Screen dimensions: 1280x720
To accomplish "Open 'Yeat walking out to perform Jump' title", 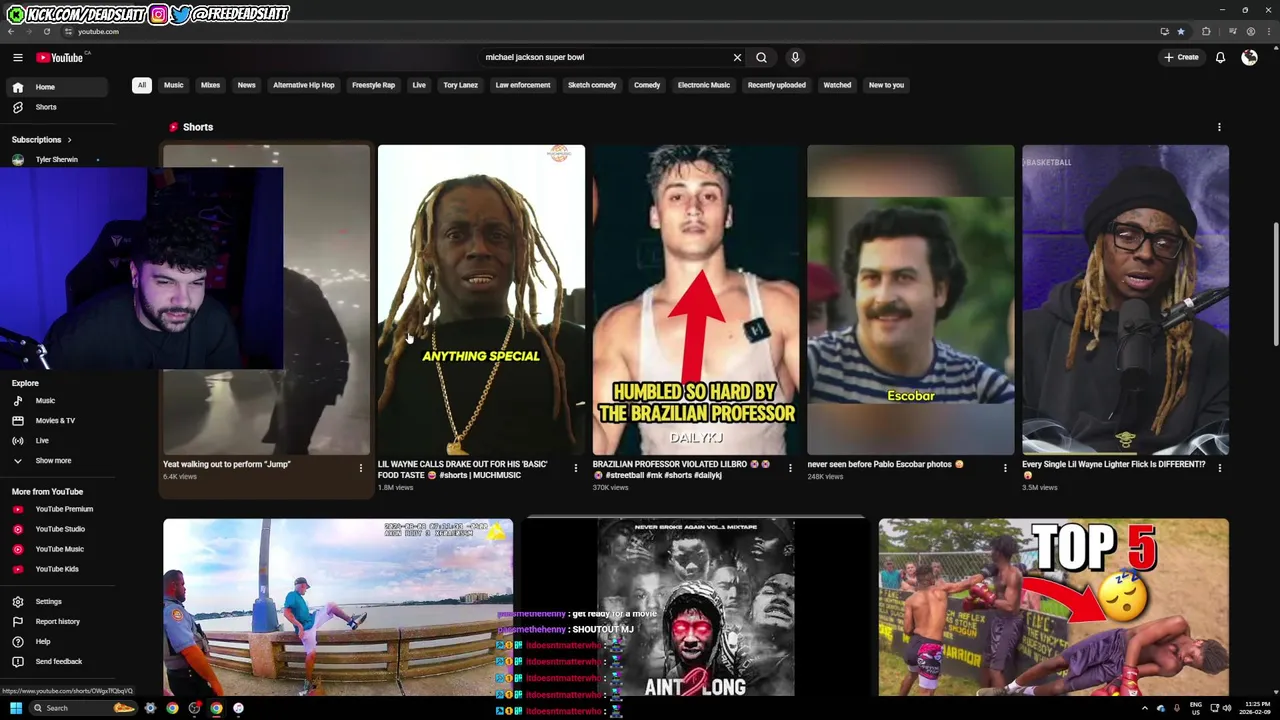I will pos(227,464).
